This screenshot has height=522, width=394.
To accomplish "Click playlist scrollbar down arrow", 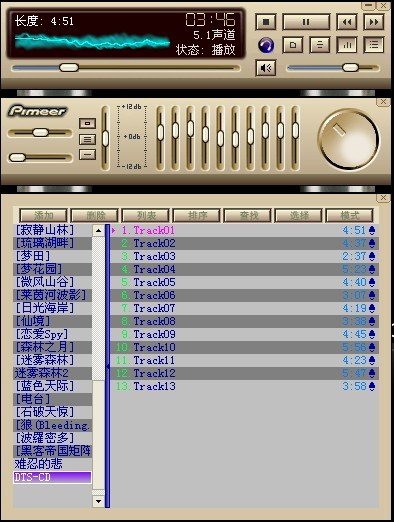I will click(x=98, y=501).
